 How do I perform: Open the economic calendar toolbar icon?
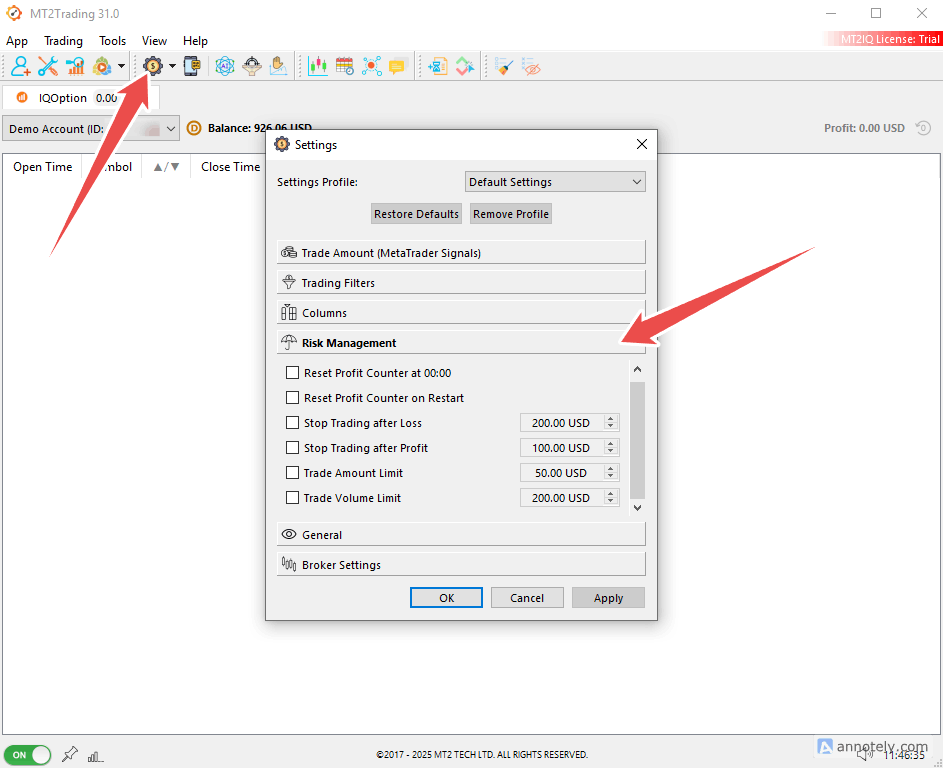coord(345,66)
